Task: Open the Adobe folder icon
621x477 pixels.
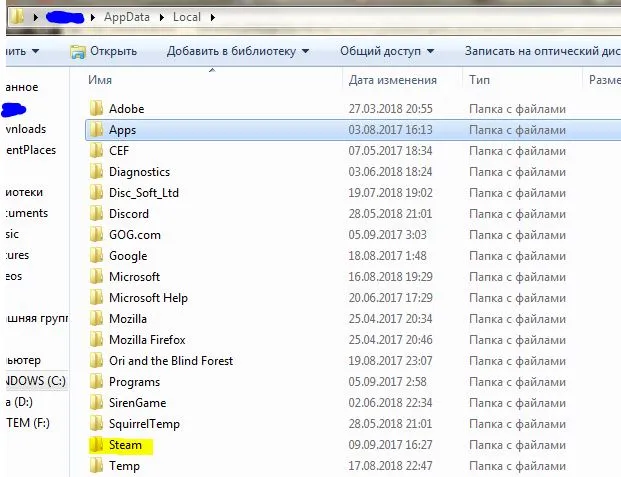Action: click(x=96, y=109)
